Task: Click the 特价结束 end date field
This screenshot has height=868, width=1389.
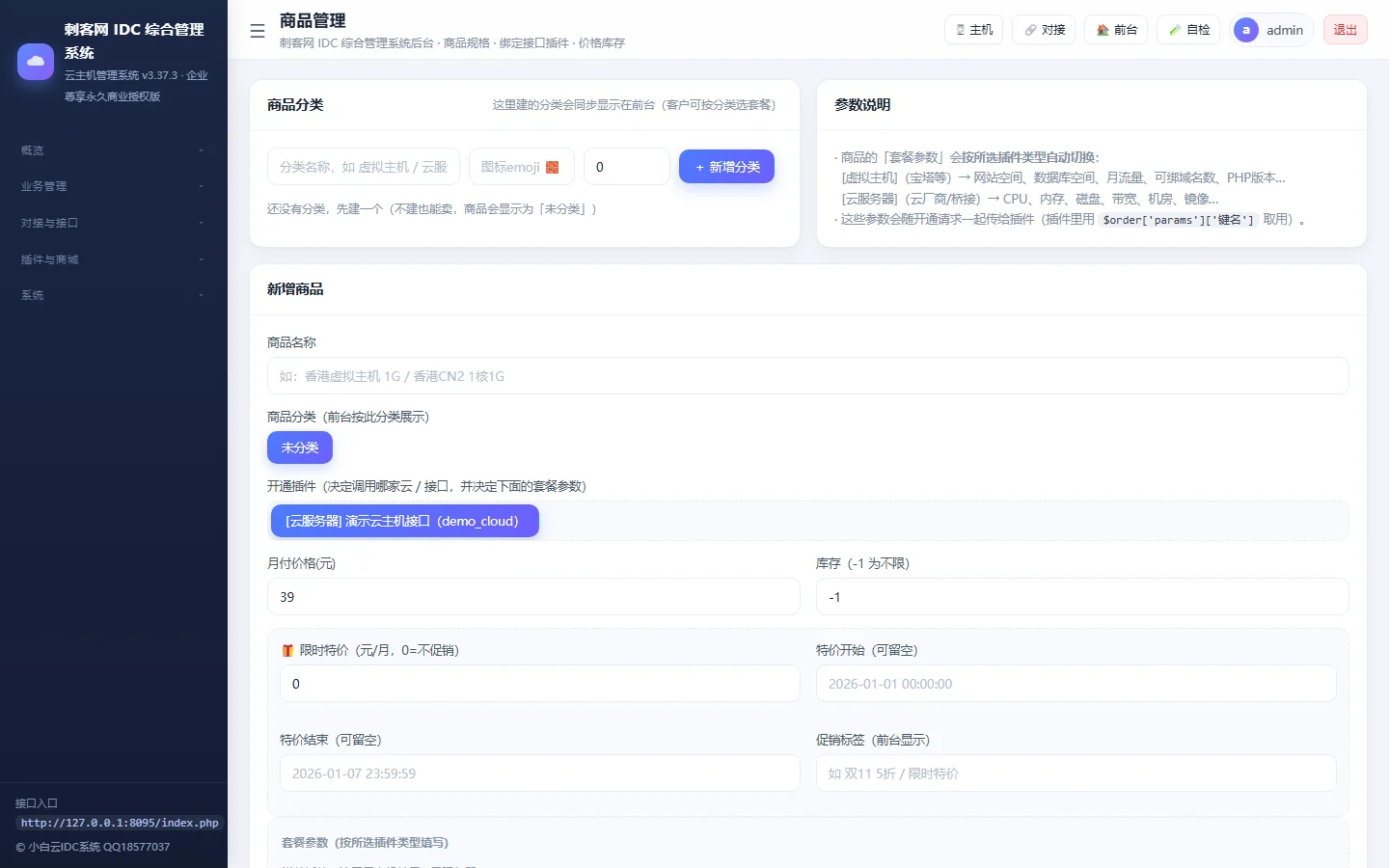Action: [540, 773]
